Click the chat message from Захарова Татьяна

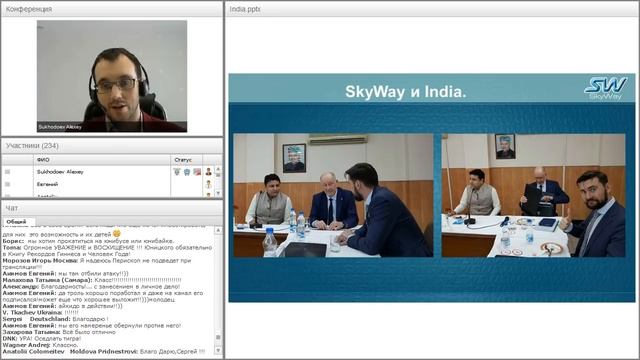[59, 332]
